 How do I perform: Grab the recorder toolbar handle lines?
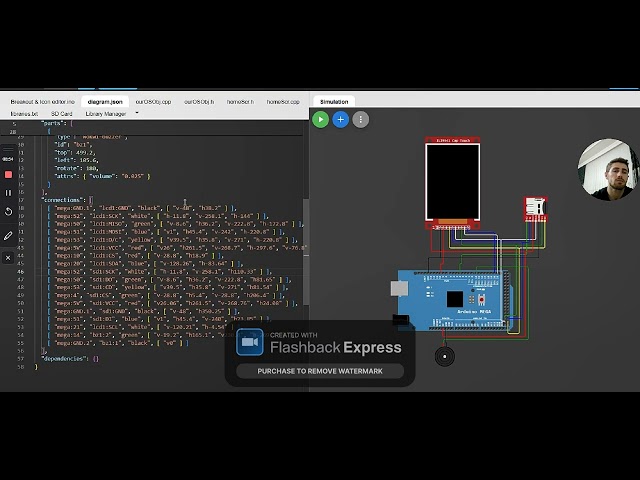pos(8,150)
